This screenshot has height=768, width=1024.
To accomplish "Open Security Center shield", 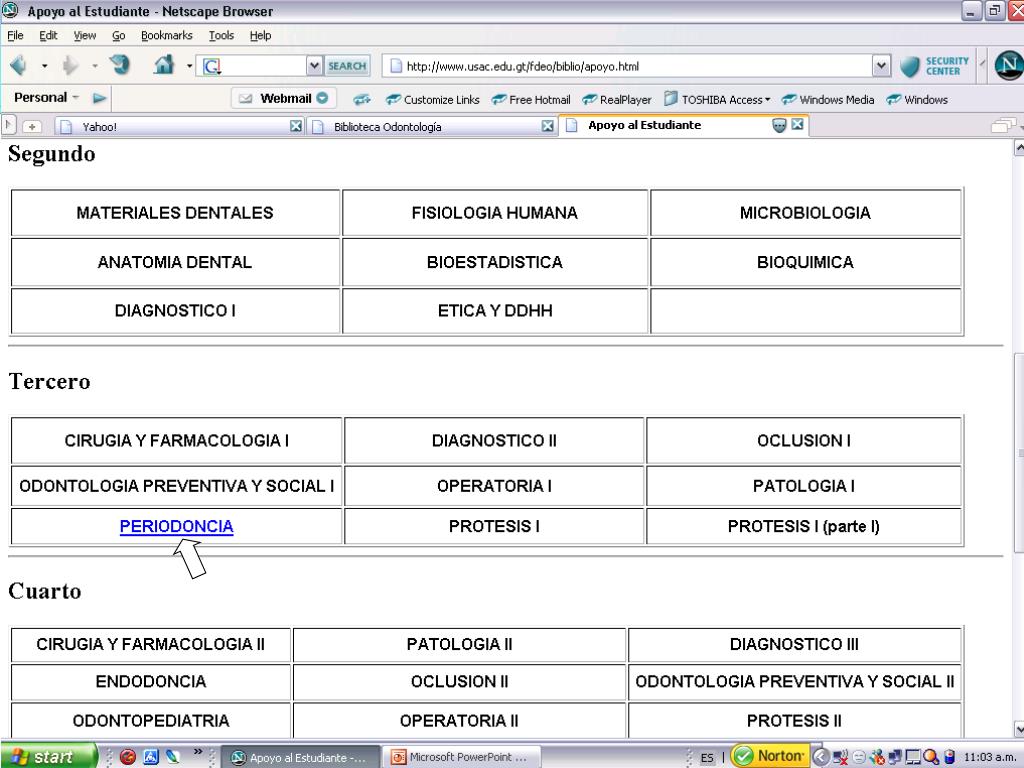I will click(x=910, y=66).
